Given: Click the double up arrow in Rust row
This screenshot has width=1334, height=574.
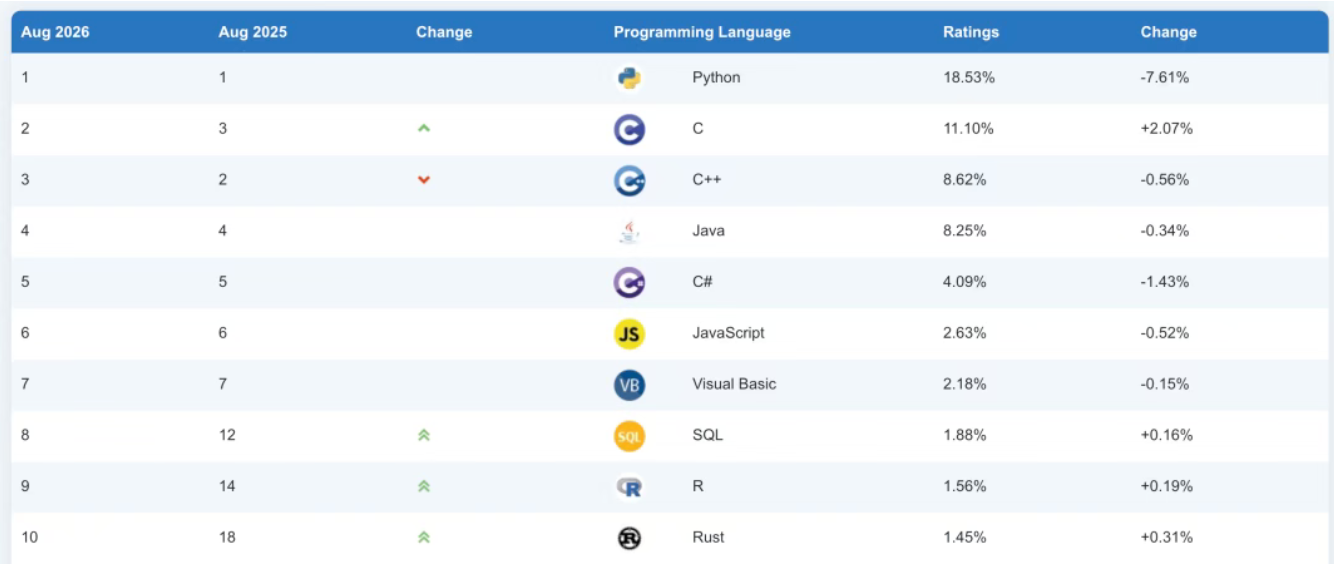Looking at the screenshot, I should tap(423, 537).
